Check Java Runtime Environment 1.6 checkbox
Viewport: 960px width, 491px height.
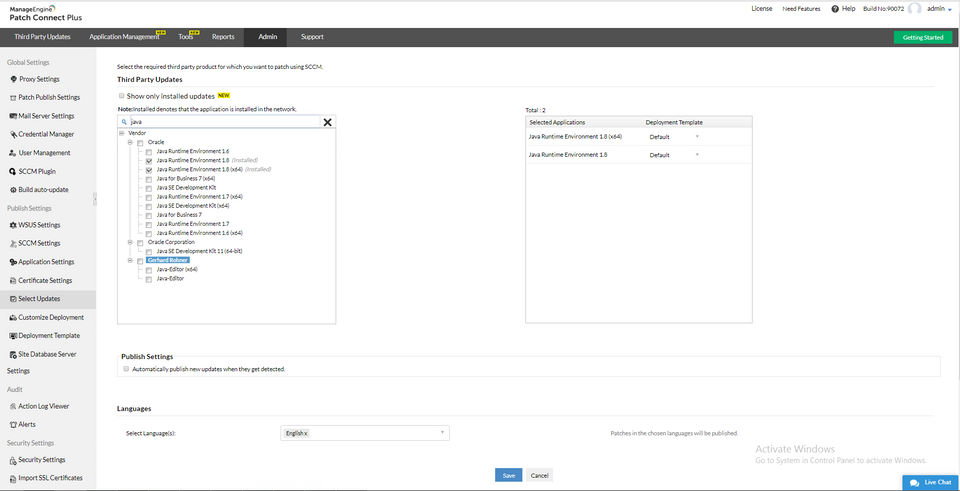point(149,151)
